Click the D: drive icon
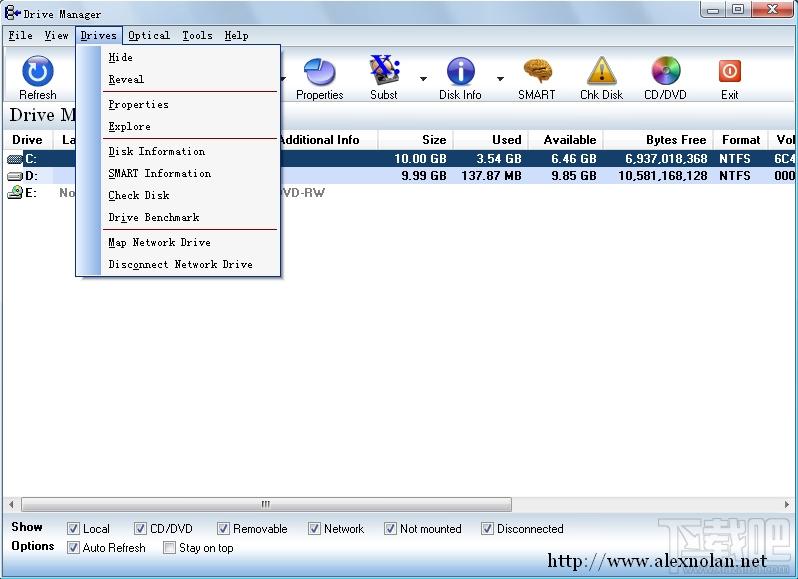798x579 pixels. [x=15, y=176]
